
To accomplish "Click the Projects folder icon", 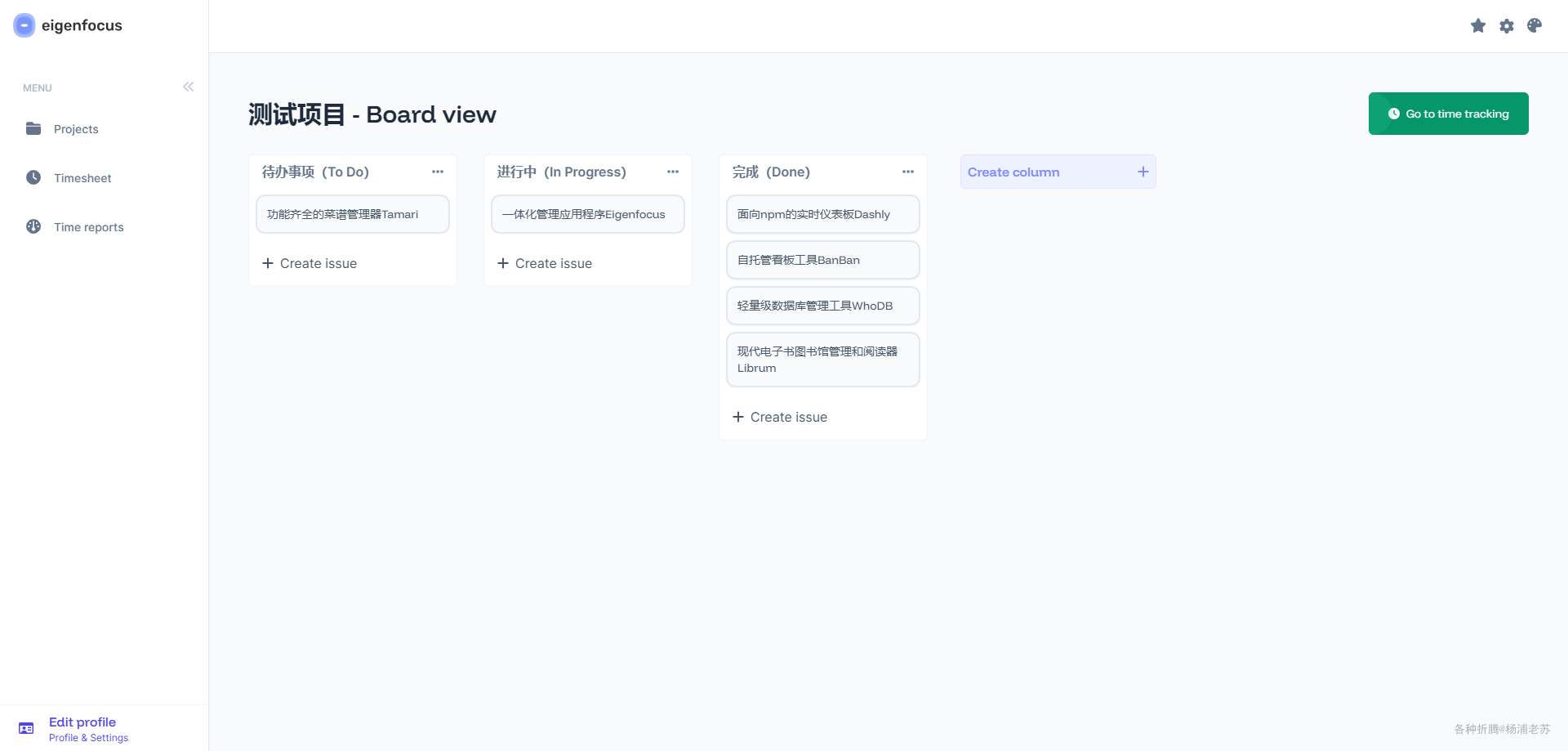I will click(x=33, y=128).
